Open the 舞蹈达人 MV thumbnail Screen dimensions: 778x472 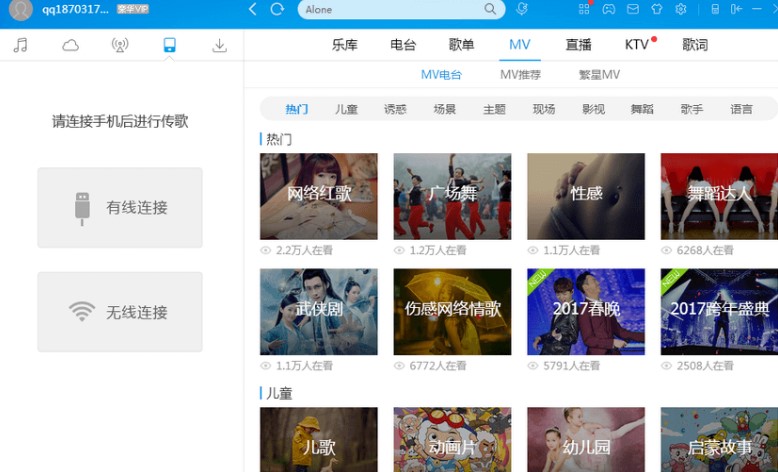[x=719, y=196]
